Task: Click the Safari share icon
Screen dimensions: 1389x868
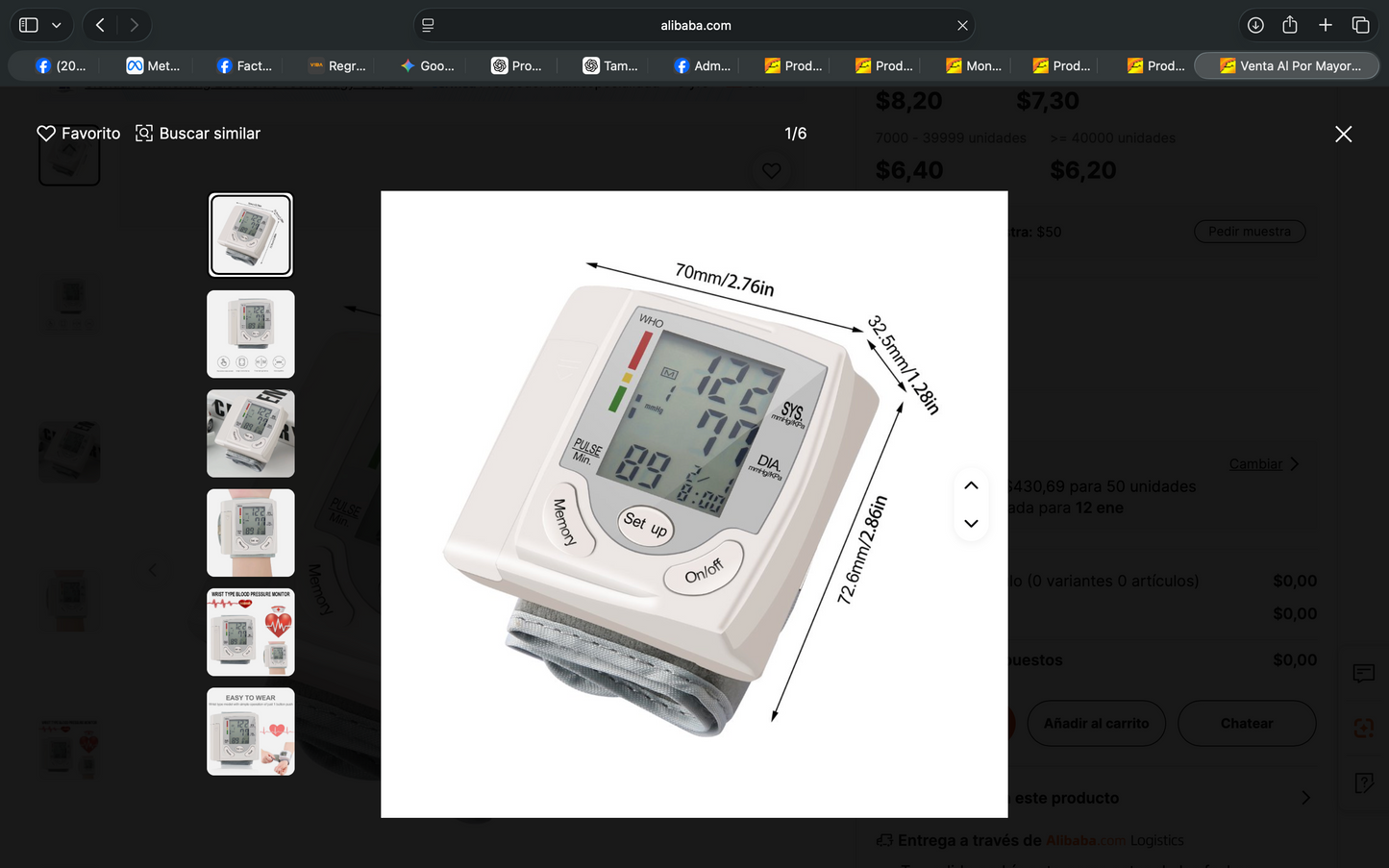Action: 1290,25
